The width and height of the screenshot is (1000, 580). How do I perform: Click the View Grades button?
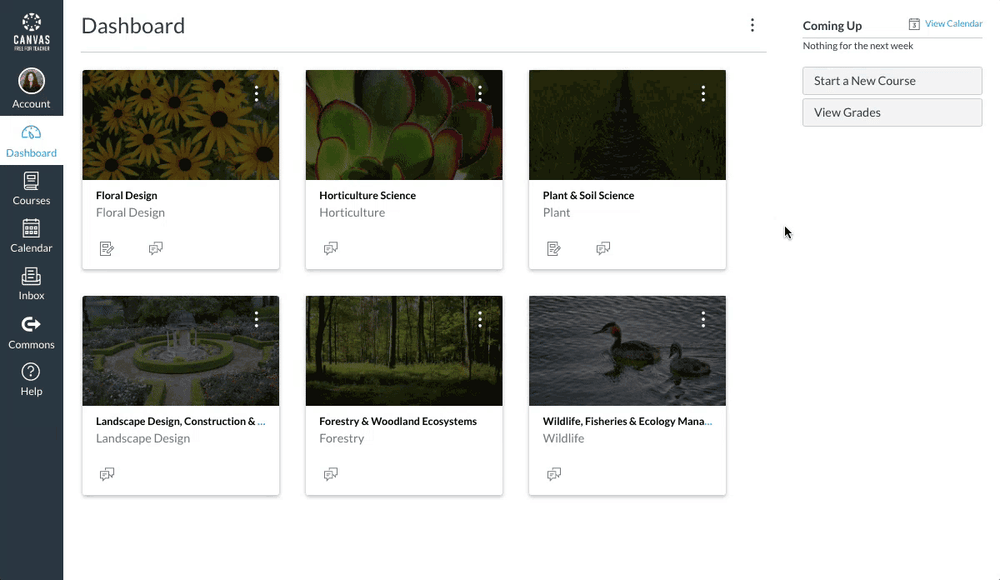tap(891, 112)
